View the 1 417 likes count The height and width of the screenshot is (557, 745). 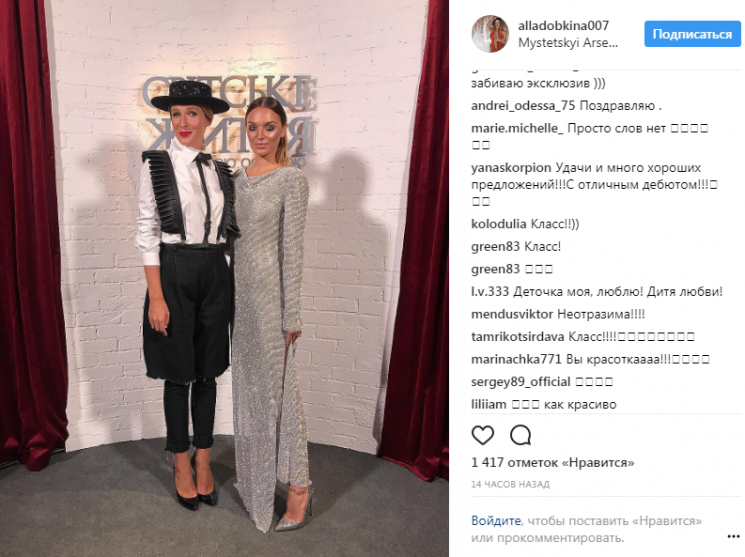[x=552, y=462]
